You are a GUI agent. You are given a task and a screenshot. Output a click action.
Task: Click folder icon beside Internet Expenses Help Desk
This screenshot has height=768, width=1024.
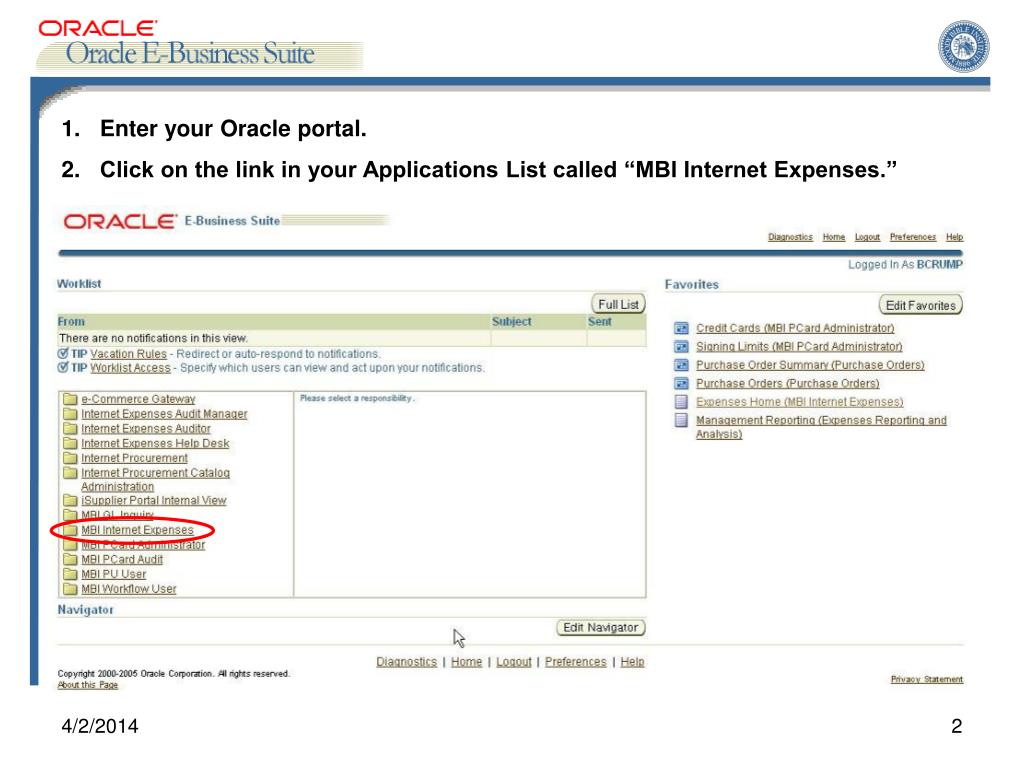[70, 443]
